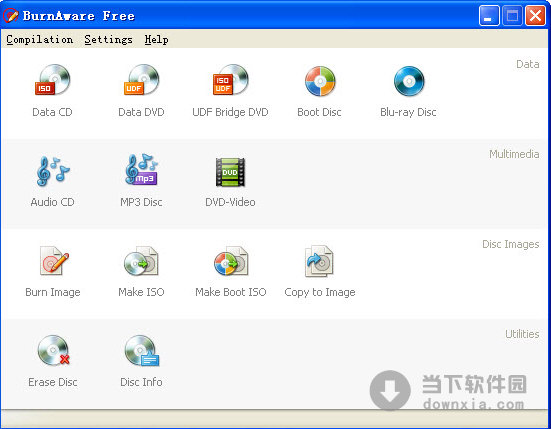551x429 pixels.
Task: Select the Erase Disc icon
Action: 53,350
